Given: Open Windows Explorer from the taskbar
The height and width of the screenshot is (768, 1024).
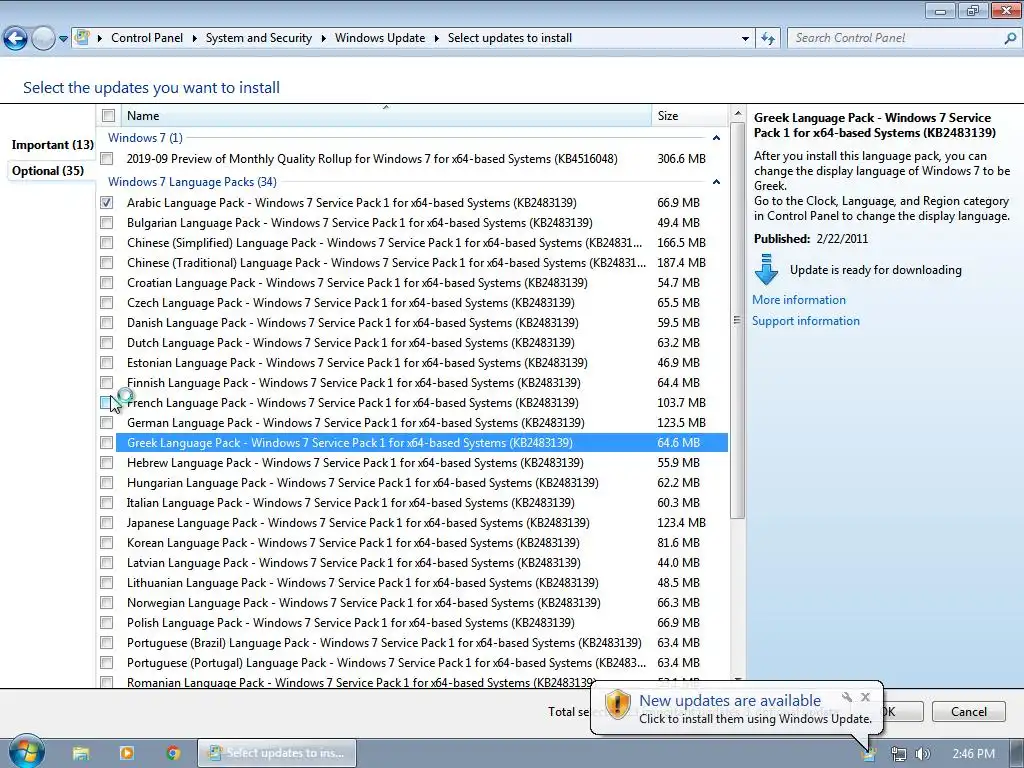Looking at the screenshot, I should 81,753.
